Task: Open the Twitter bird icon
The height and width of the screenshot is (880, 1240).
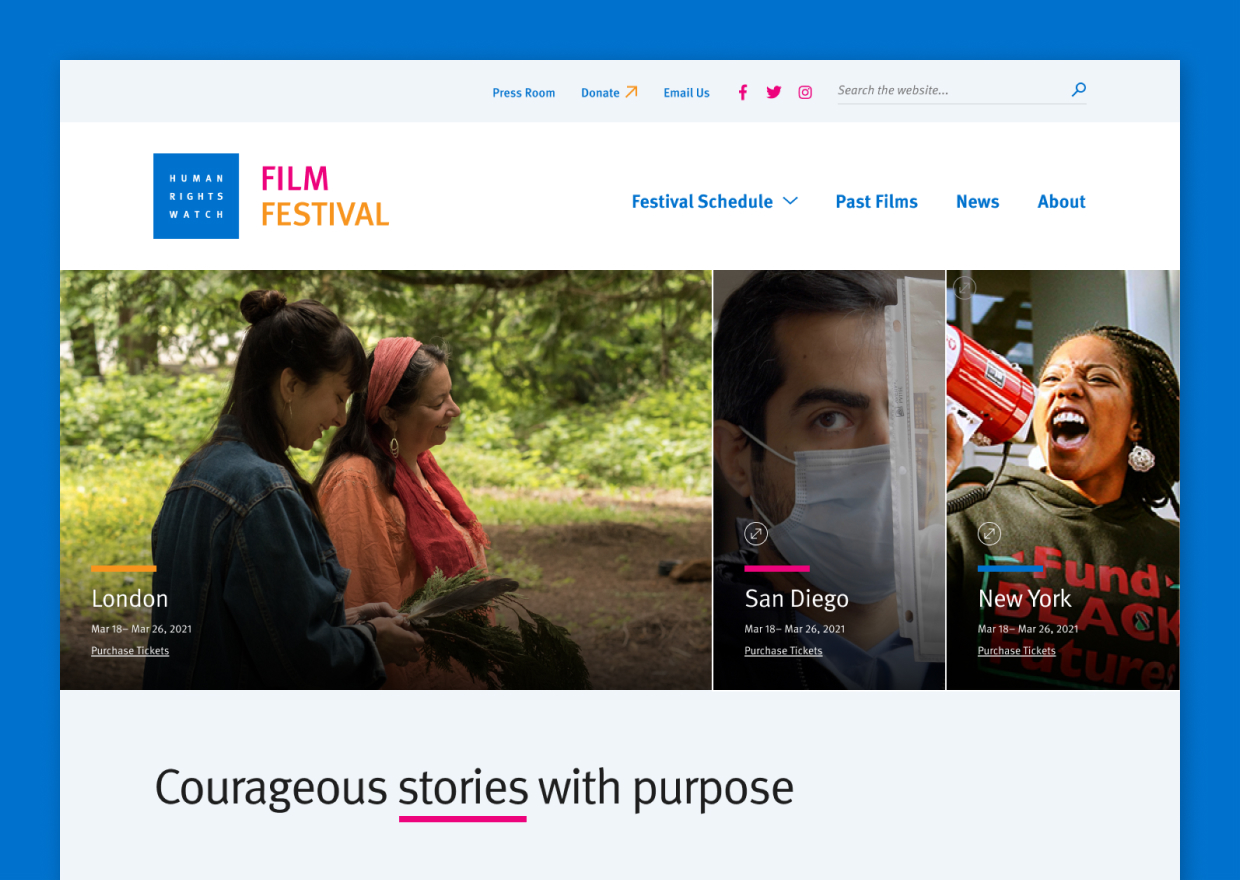Action: (774, 92)
